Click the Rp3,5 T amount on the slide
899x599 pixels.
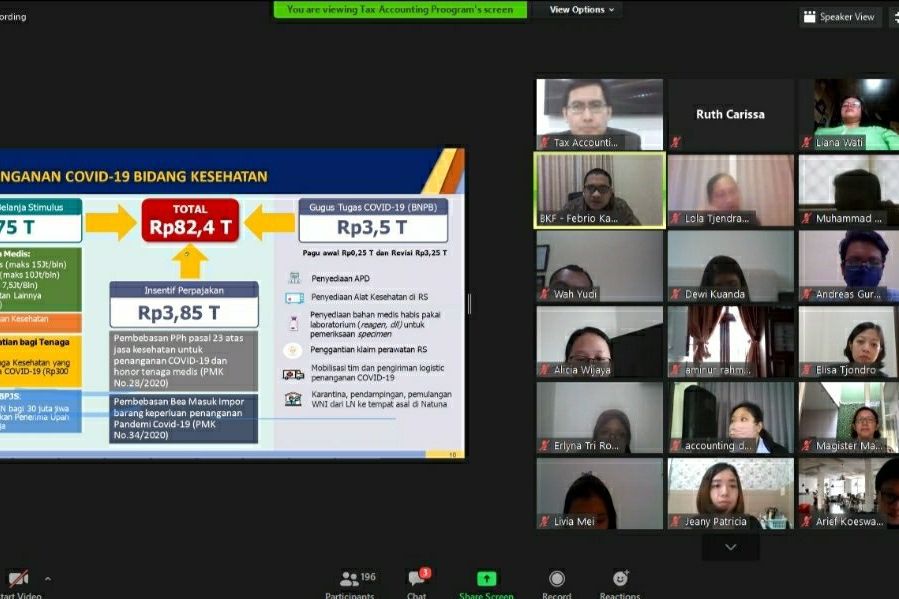372,228
